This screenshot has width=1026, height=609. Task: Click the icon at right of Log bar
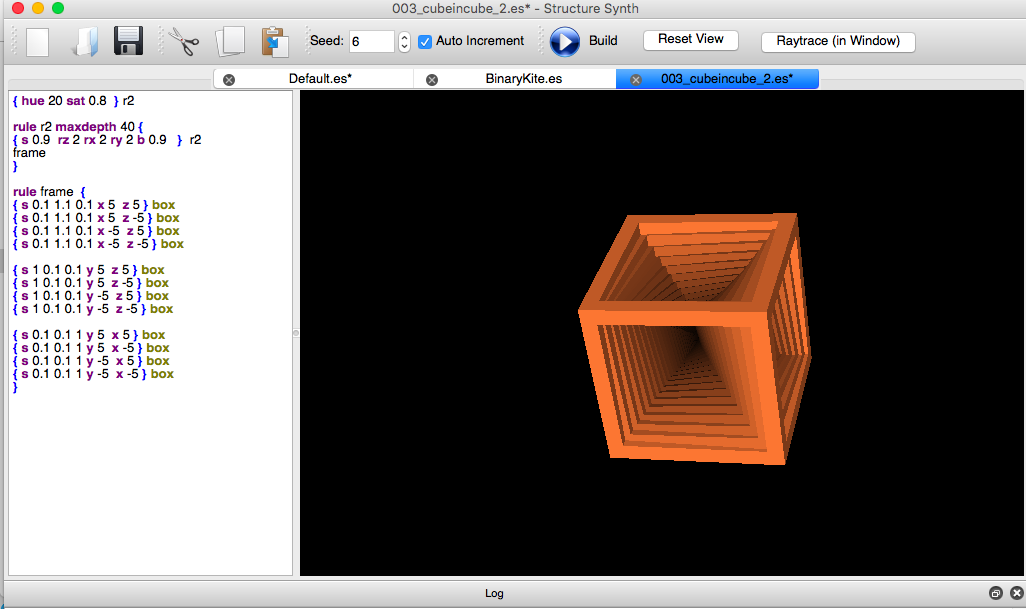pyautogui.click(x=1016, y=592)
